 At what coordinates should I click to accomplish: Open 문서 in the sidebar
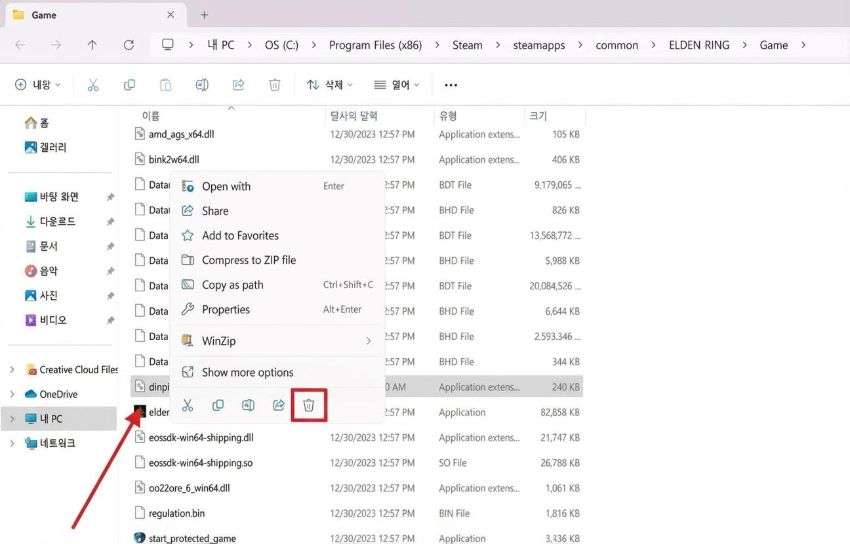[x=41, y=247]
